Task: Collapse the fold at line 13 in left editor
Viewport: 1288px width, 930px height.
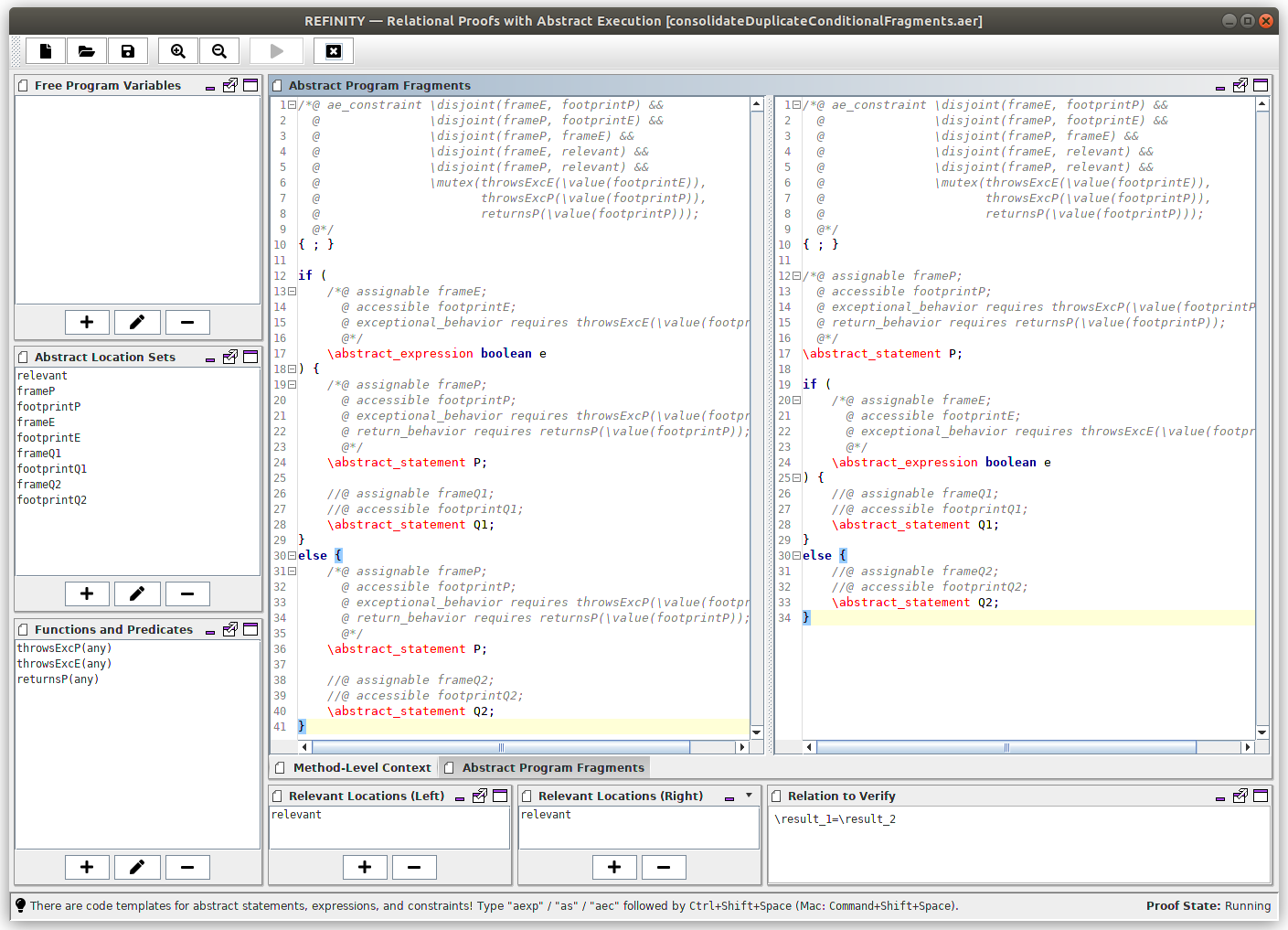Action: pyautogui.click(x=292, y=292)
